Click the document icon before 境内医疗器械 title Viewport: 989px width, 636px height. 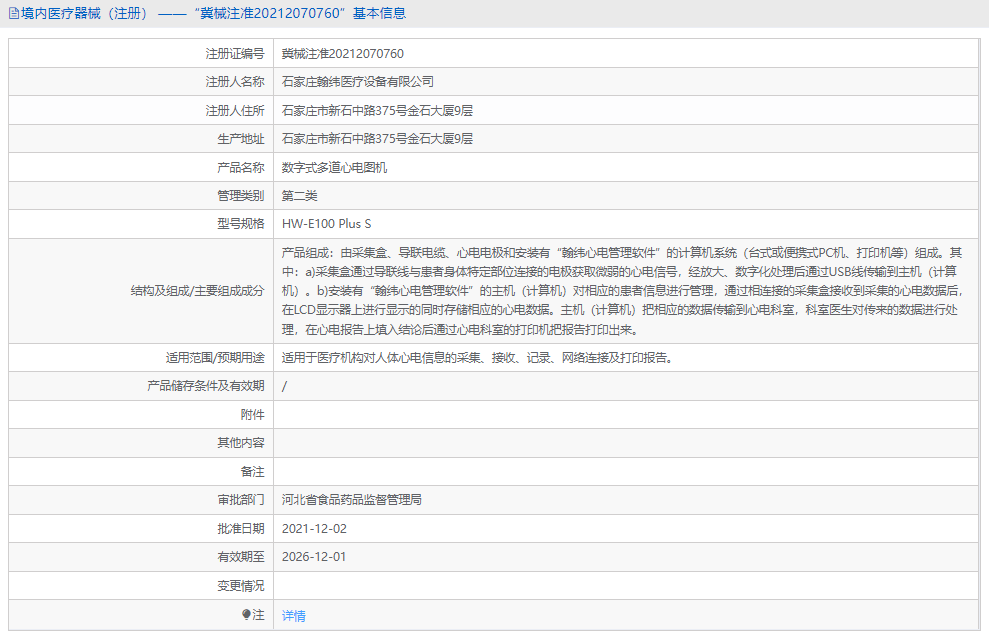click(x=14, y=13)
